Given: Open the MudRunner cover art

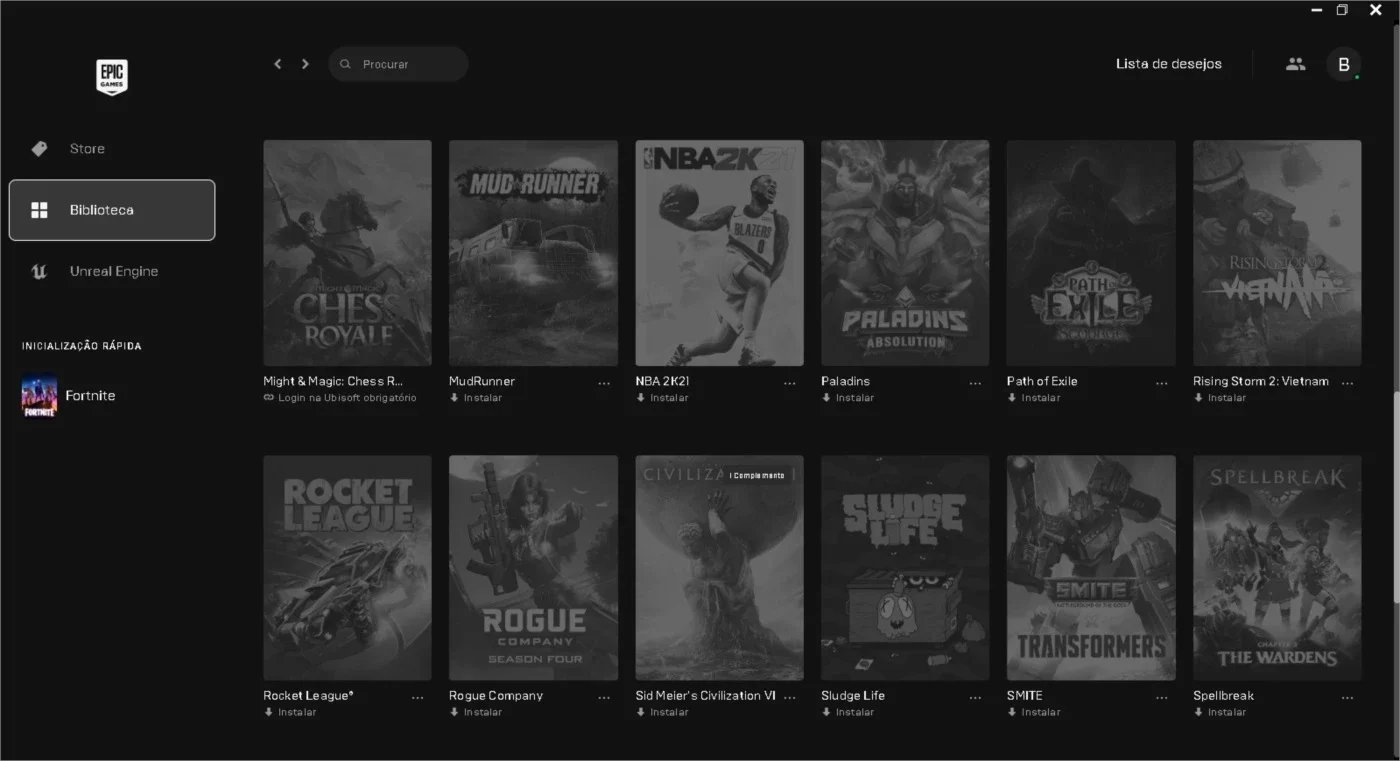Looking at the screenshot, I should 534,253.
